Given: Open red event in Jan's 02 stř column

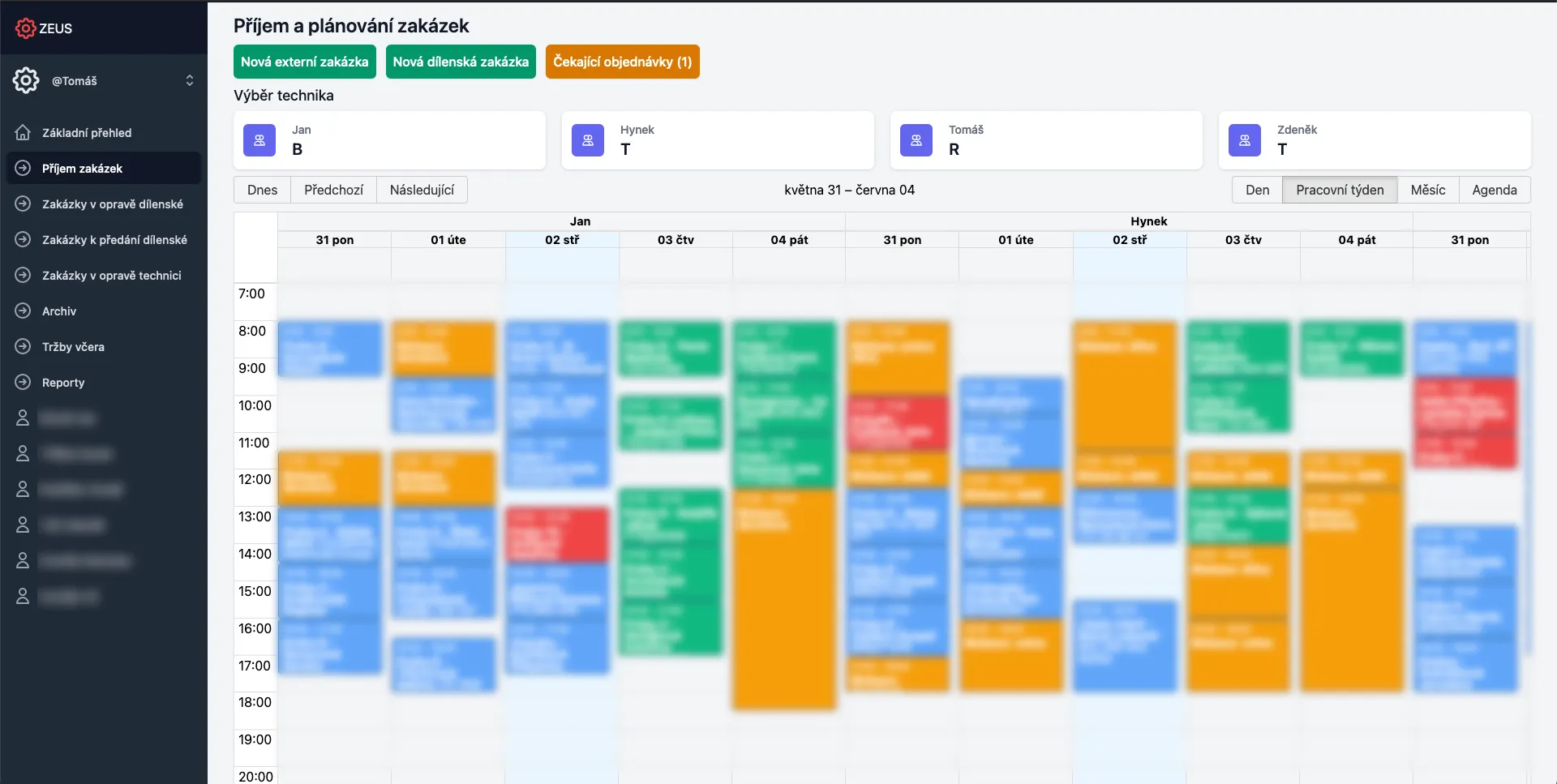Looking at the screenshot, I should tap(557, 534).
